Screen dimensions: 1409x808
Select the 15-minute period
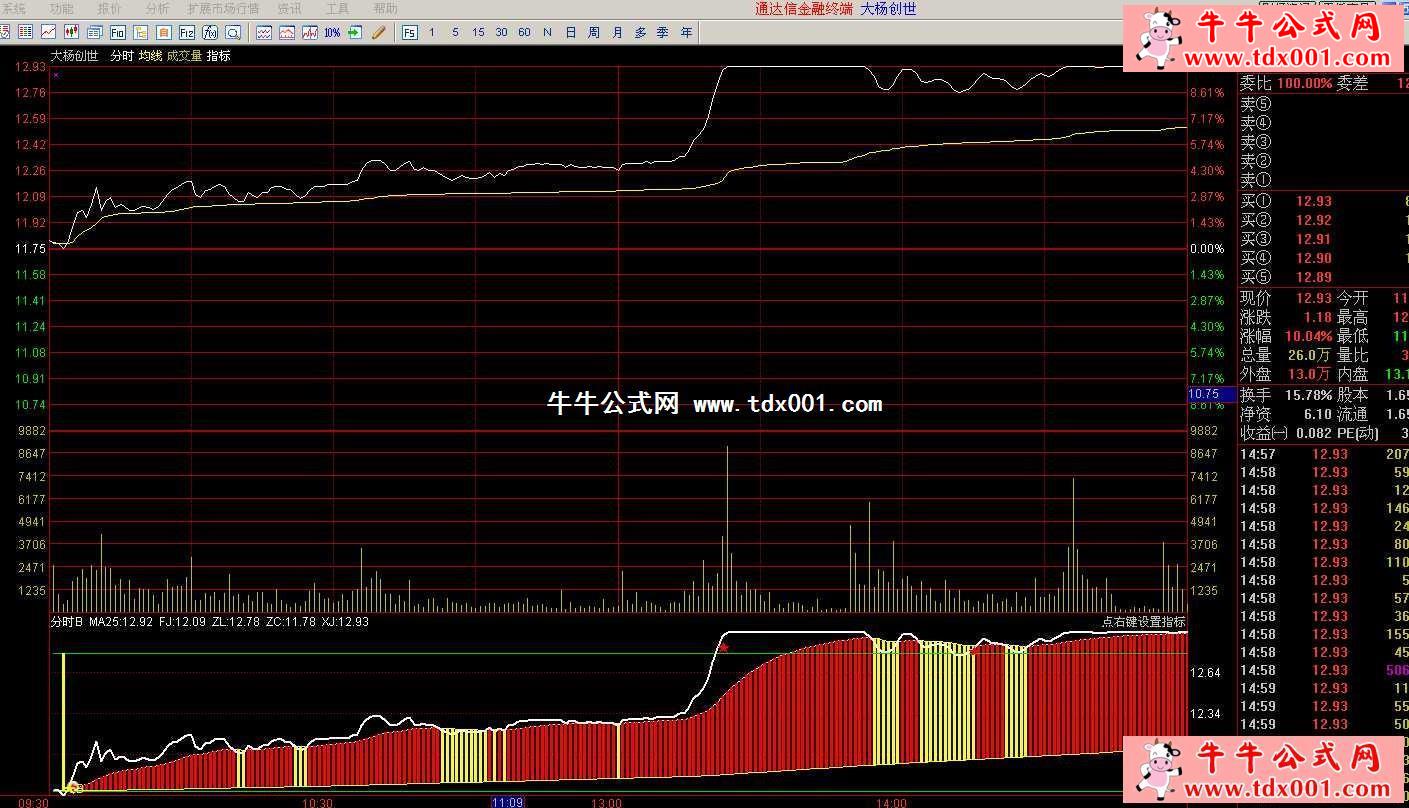(478, 32)
